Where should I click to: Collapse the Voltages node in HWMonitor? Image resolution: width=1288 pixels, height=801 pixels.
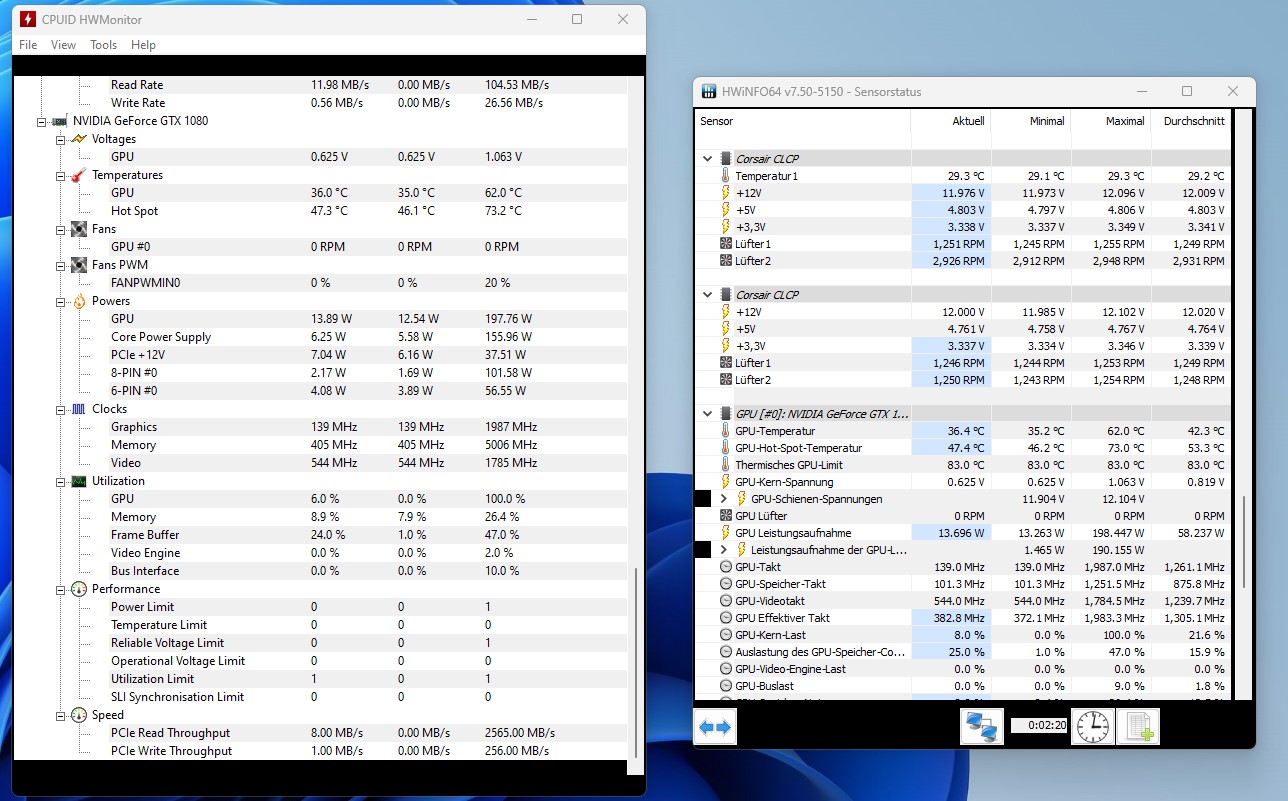click(61, 139)
